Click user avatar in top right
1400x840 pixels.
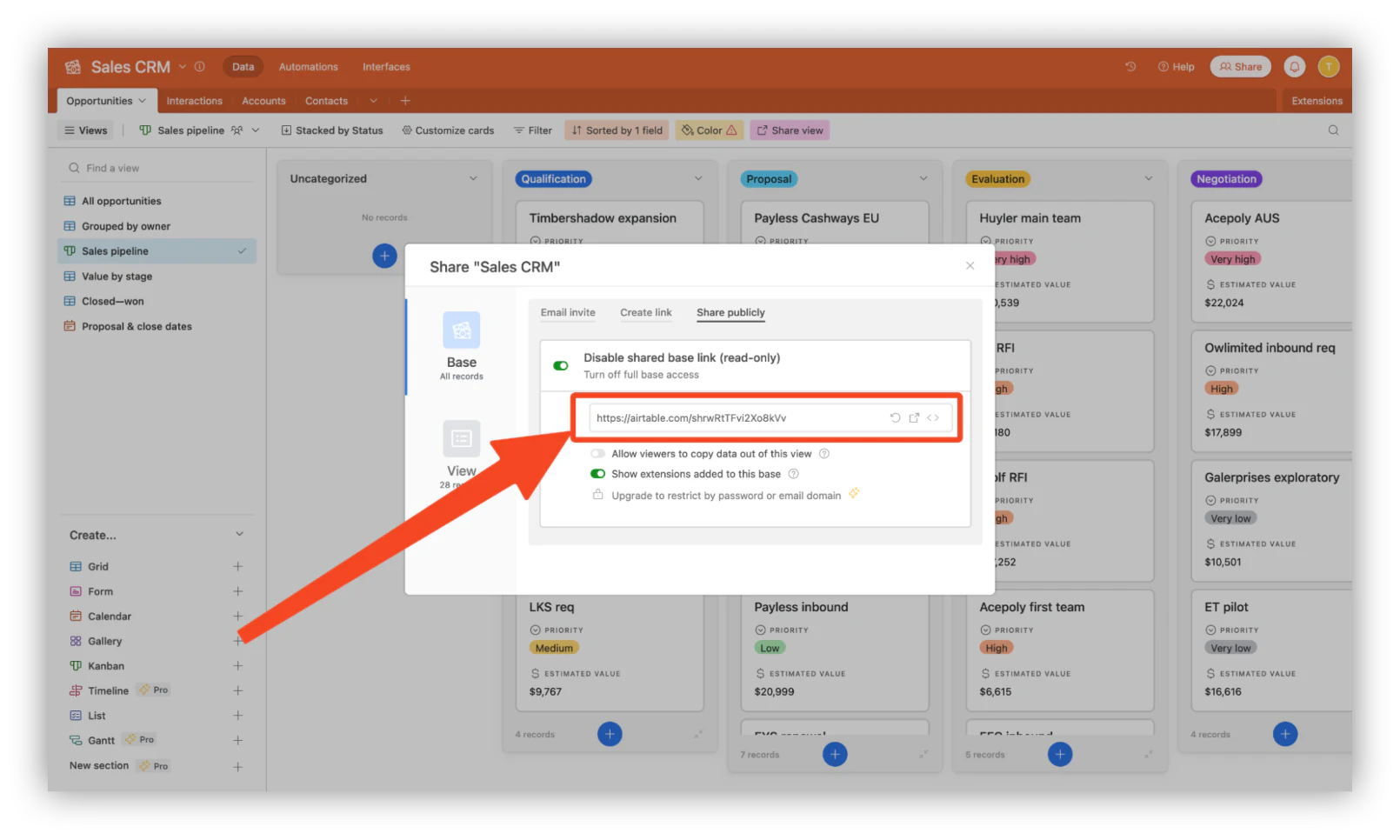1328,67
